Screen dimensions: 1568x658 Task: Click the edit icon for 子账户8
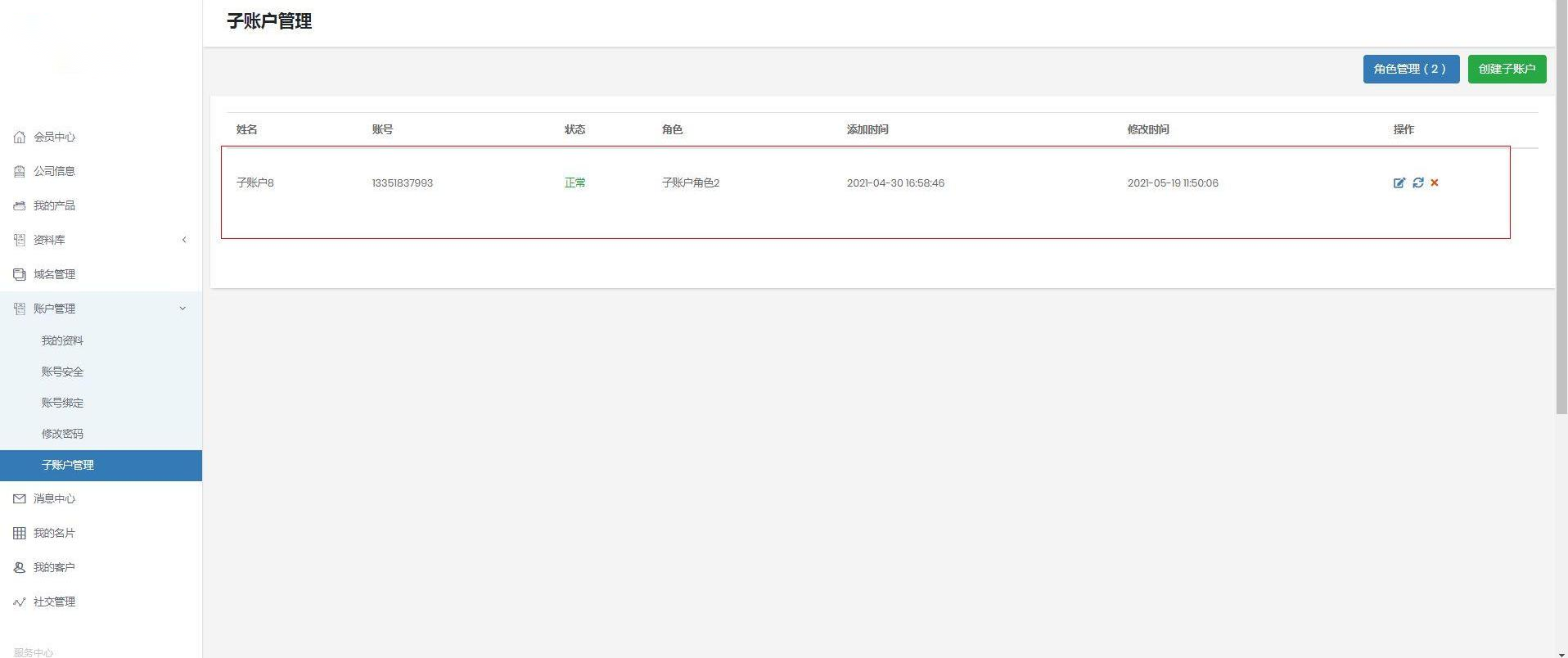[1399, 183]
